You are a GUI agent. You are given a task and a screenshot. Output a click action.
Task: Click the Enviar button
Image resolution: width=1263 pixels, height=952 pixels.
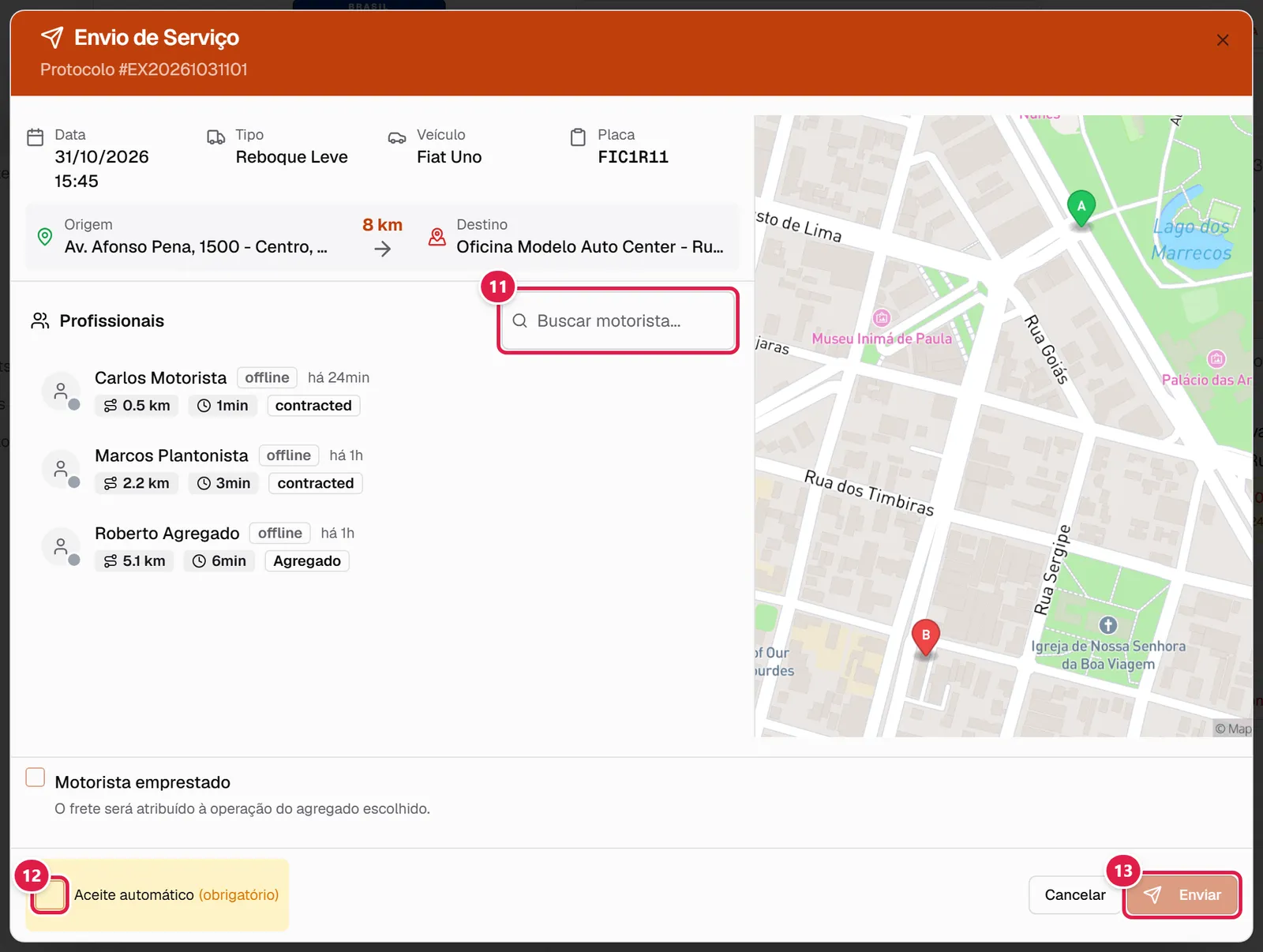click(x=1182, y=895)
